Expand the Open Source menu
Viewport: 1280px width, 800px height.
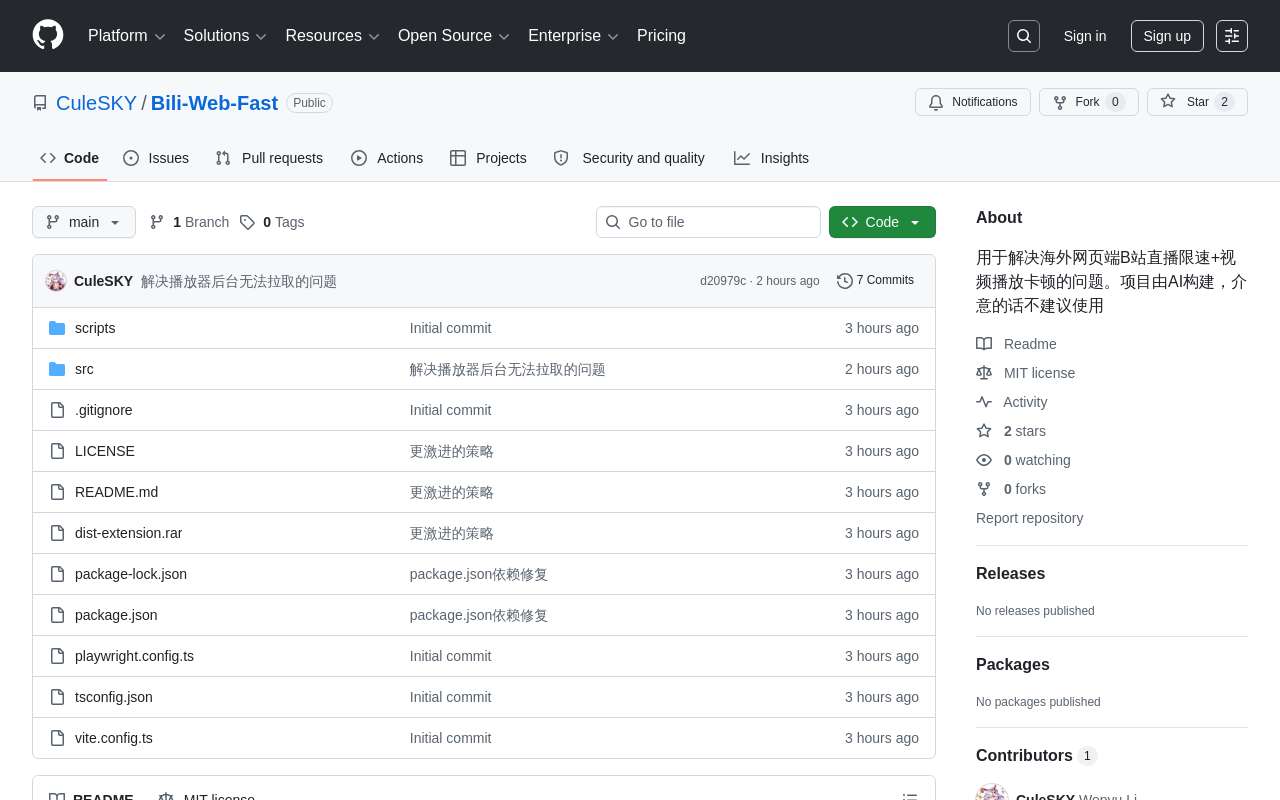point(454,36)
